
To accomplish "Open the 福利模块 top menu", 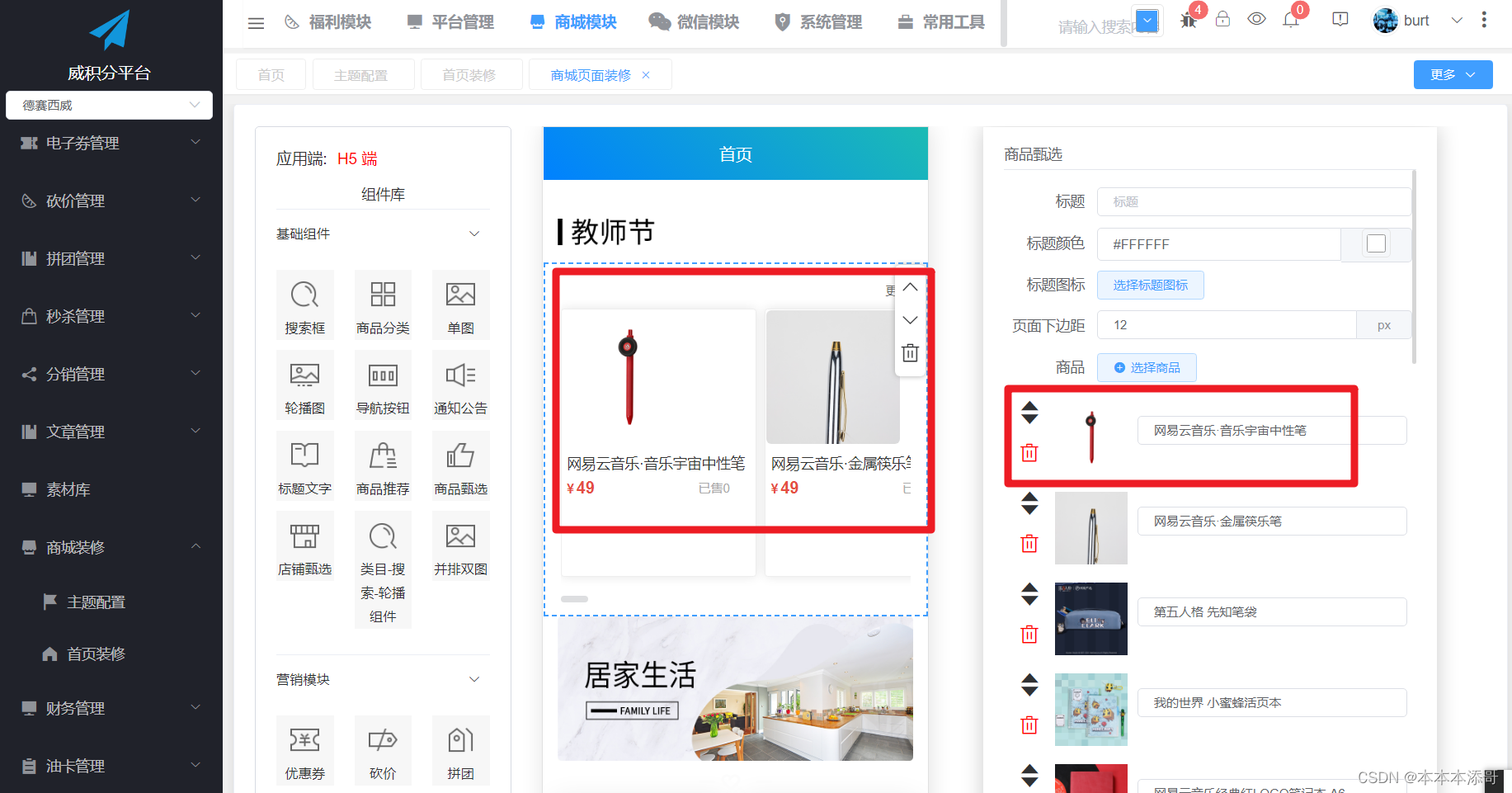I will click(x=327, y=22).
